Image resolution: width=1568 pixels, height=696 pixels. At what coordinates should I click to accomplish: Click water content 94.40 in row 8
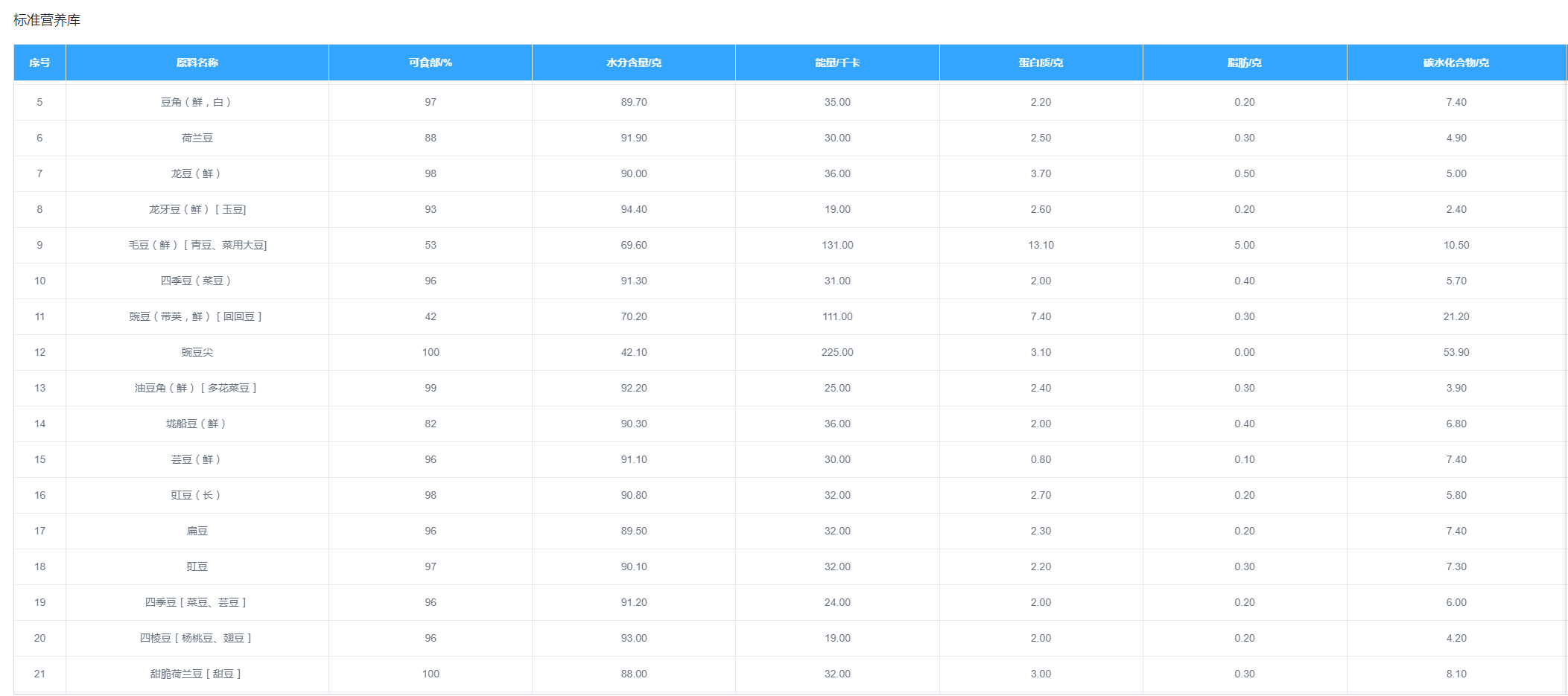[x=634, y=209]
